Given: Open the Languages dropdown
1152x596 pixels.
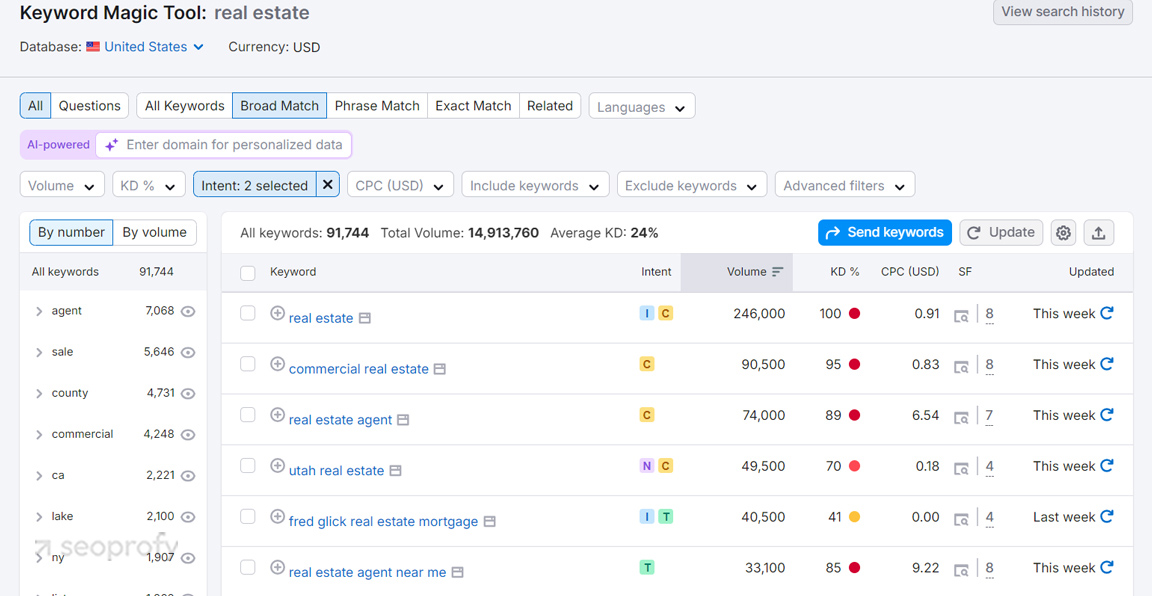Looking at the screenshot, I should pyautogui.click(x=642, y=107).
